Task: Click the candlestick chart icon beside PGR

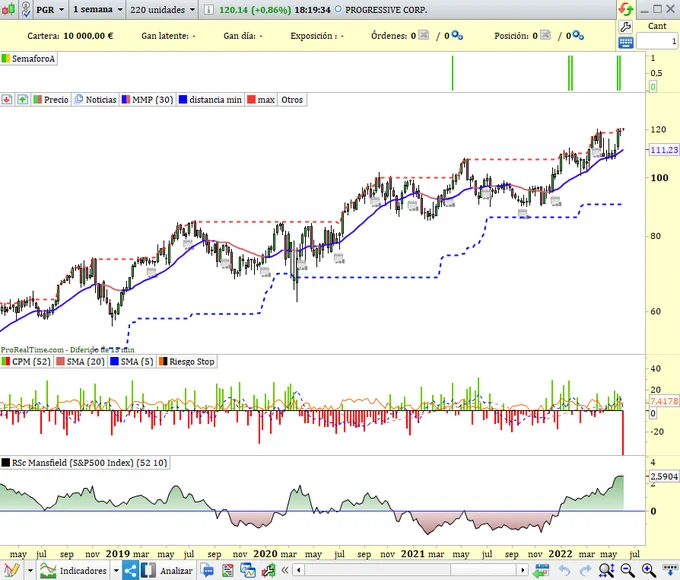Action: [x=8, y=9]
